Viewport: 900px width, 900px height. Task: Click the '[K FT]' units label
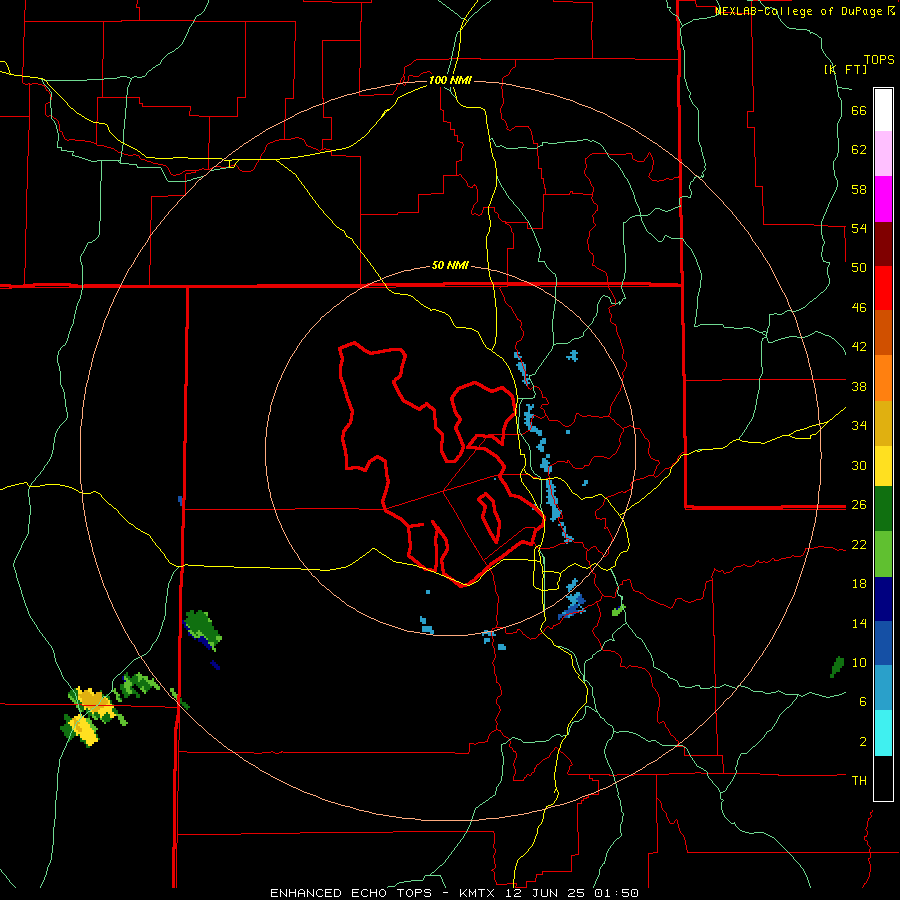[845, 69]
